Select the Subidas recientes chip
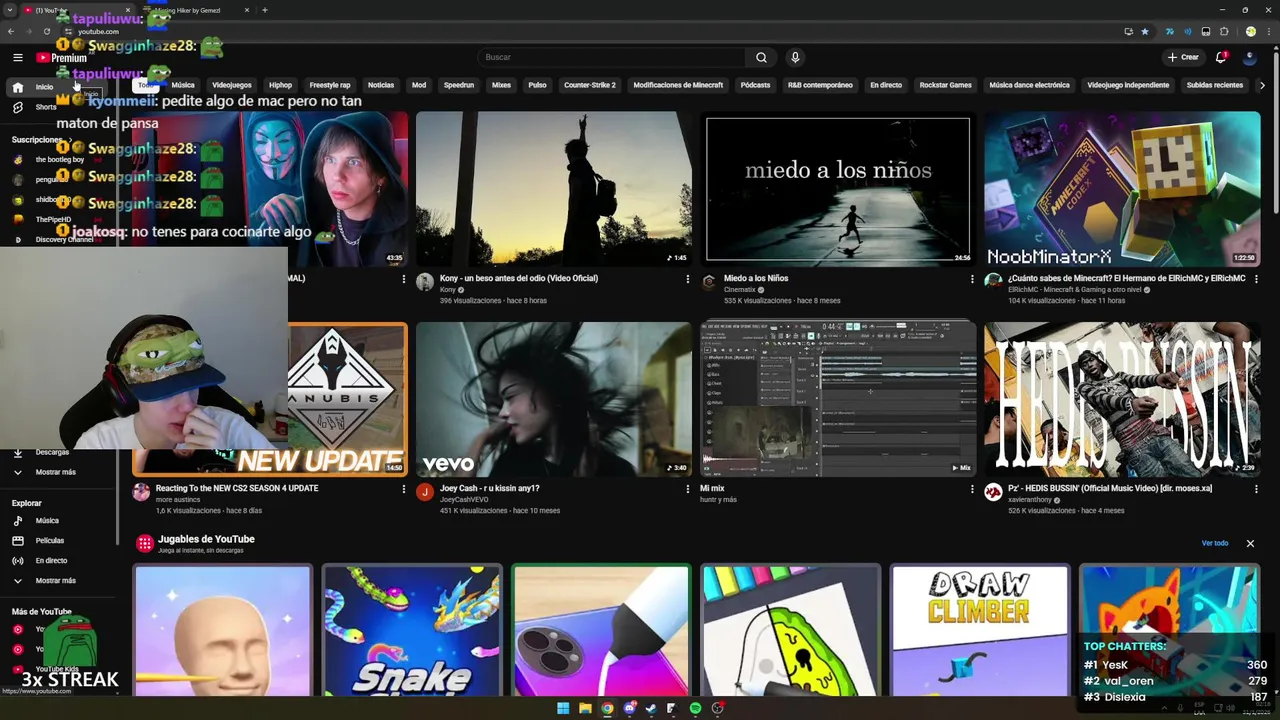Viewport: 1280px width, 720px height. (x=1215, y=85)
